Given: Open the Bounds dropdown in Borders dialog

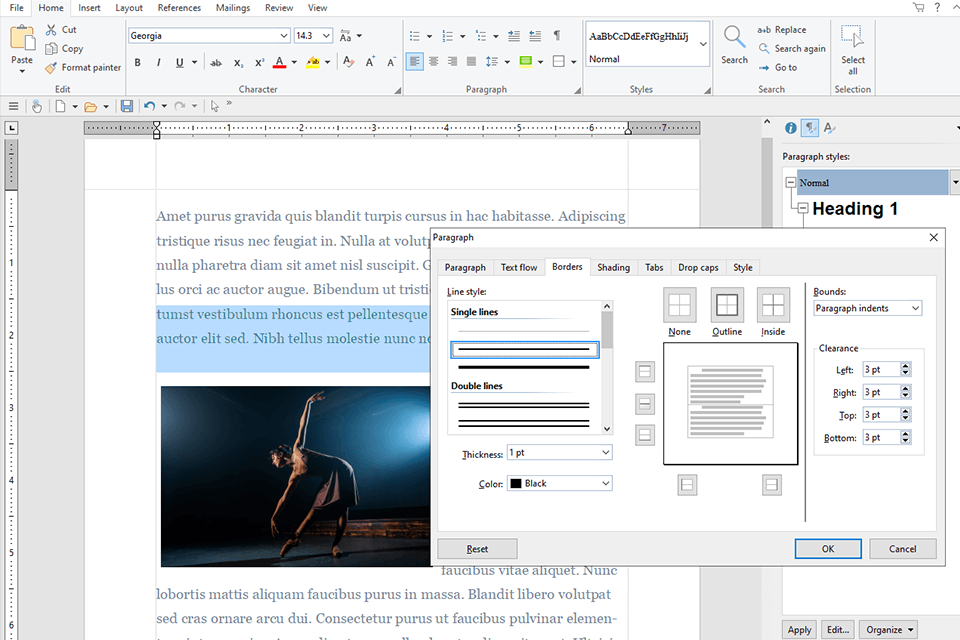Looking at the screenshot, I should click(867, 308).
